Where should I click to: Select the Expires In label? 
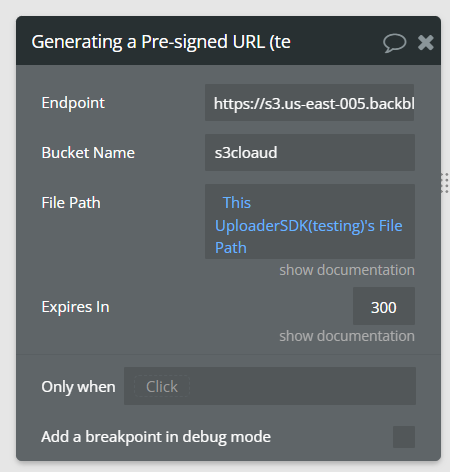tap(75, 307)
